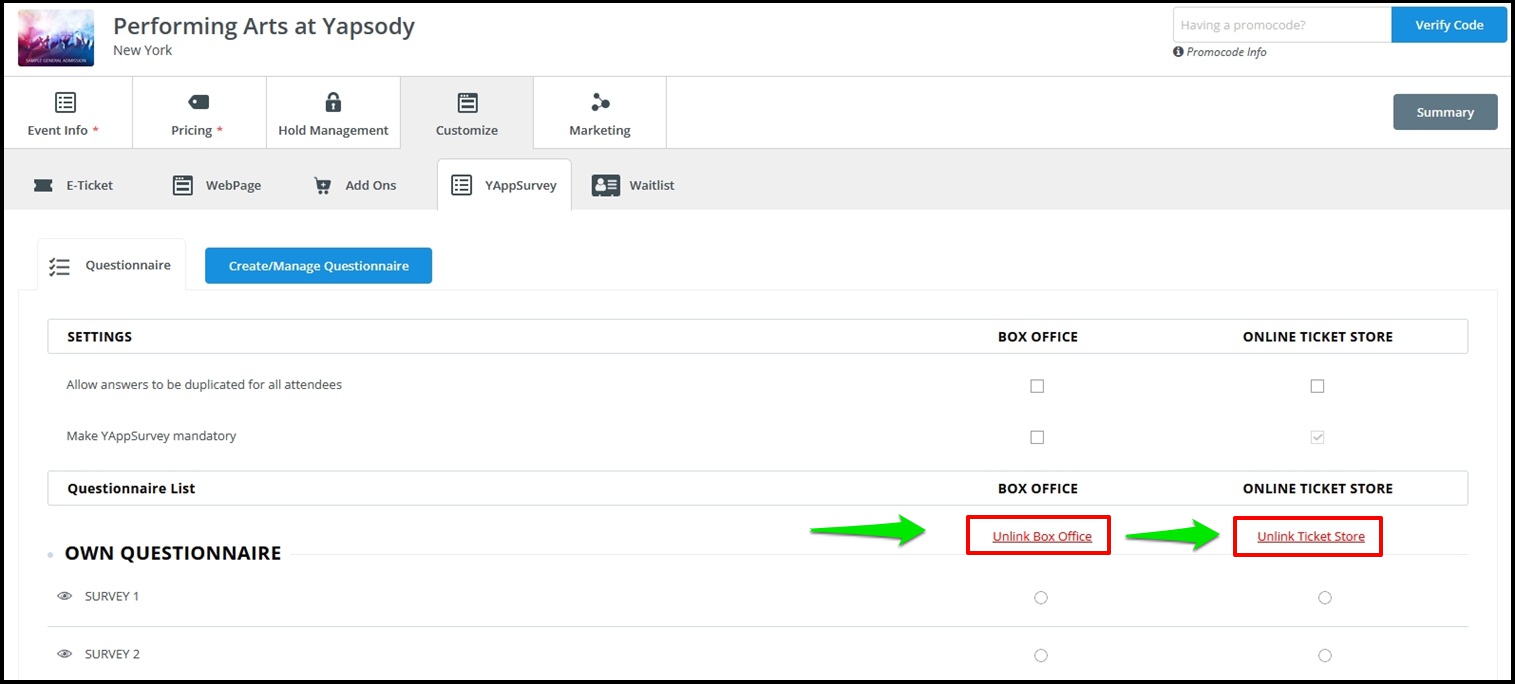Click the Add Ons cart icon
Screen dimensions: 1515x684
coord(322,186)
